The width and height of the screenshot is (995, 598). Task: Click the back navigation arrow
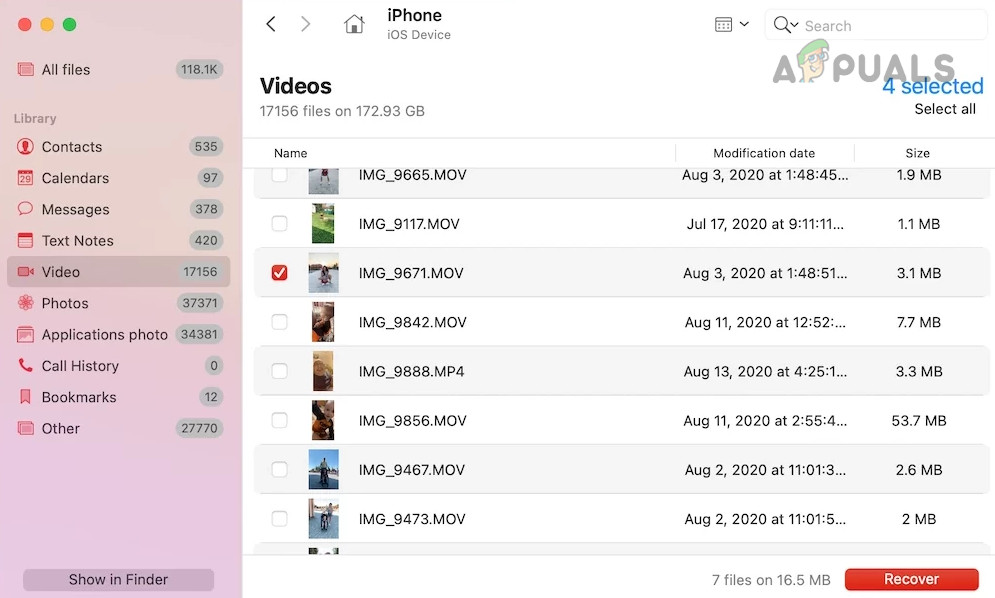click(x=271, y=23)
